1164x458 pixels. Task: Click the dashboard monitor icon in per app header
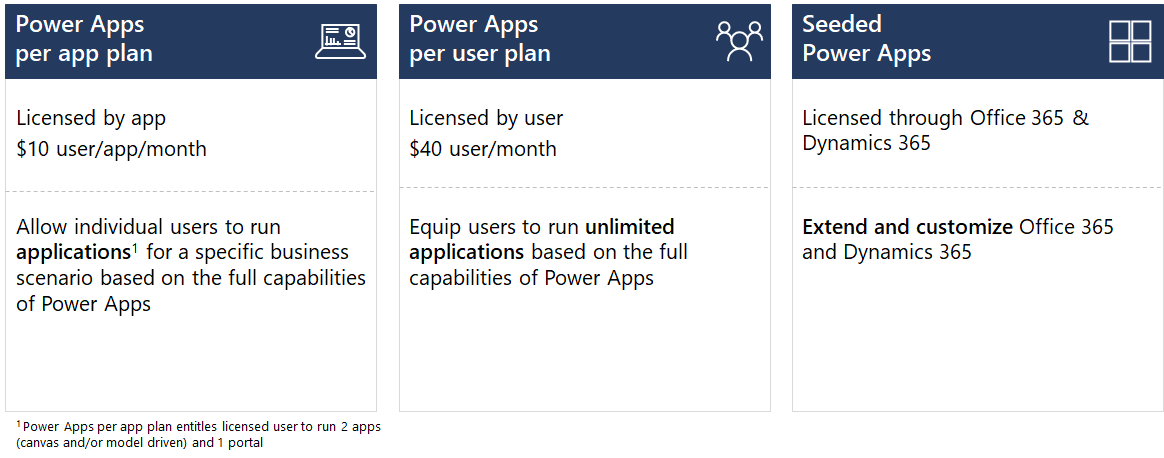click(x=340, y=40)
